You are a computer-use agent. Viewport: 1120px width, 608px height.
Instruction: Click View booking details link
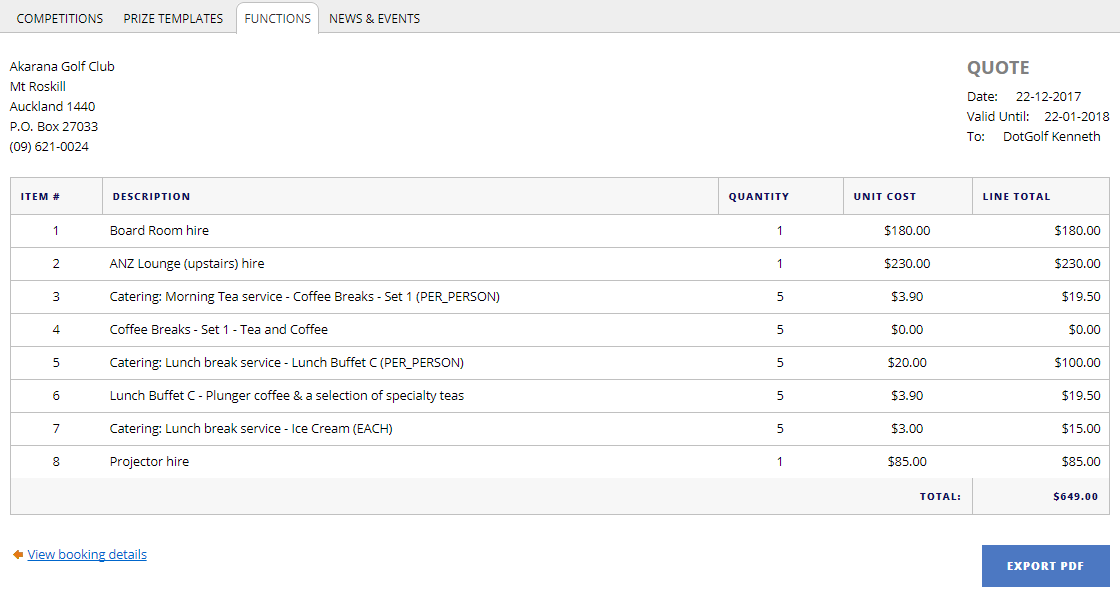coord(87,554)
